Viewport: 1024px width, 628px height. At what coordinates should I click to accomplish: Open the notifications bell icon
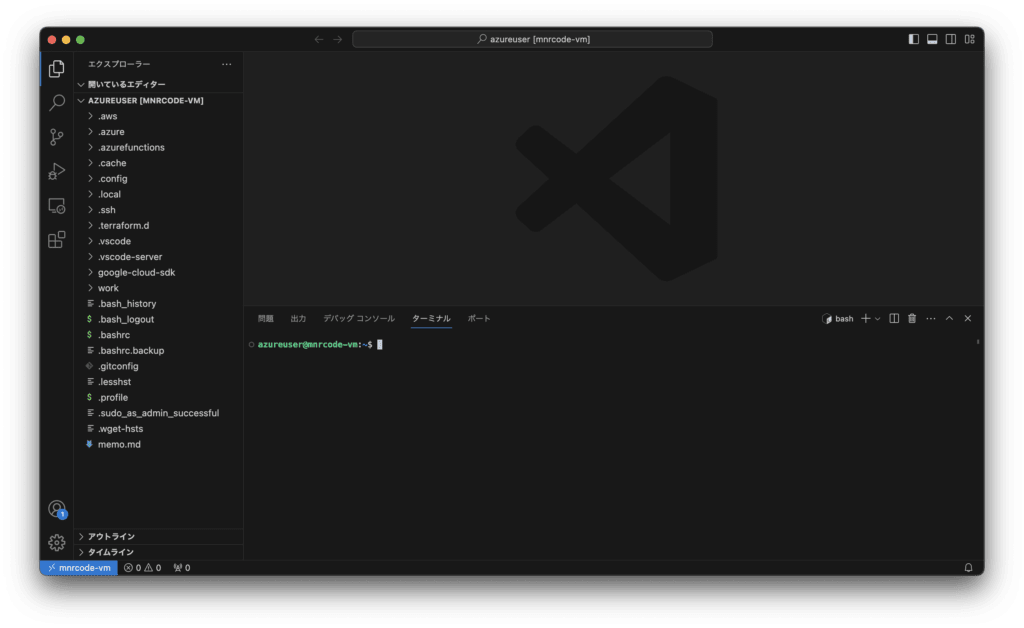point(968,568)
